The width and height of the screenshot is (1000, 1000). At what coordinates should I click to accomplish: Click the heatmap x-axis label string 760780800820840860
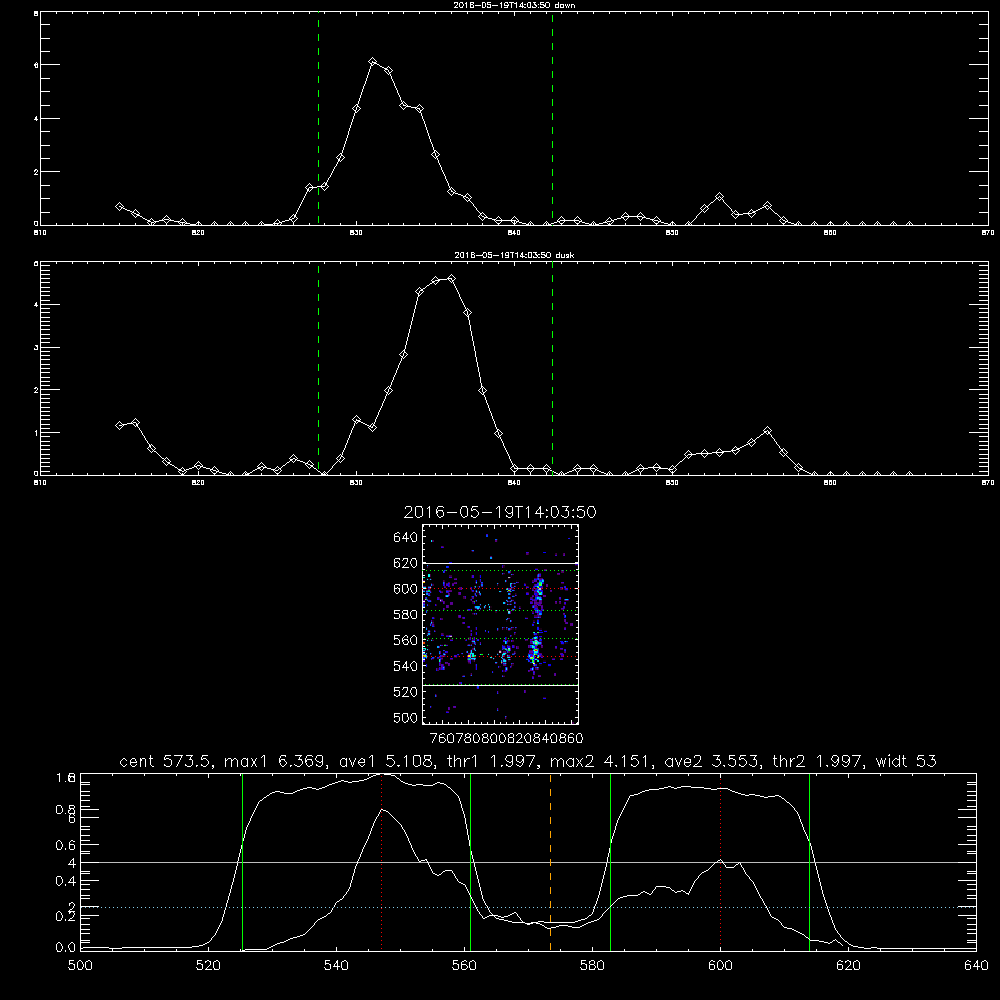coord(507,738)
